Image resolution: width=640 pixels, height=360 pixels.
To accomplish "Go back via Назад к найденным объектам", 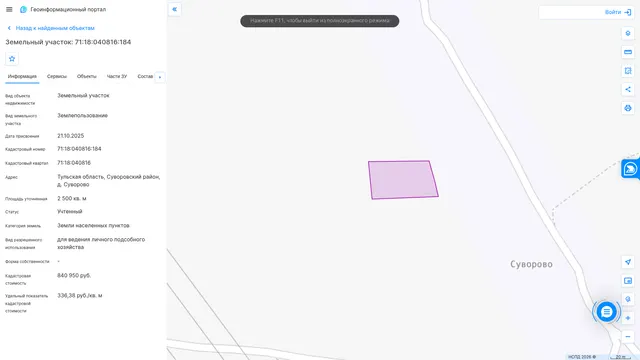I will click(55, 28).
